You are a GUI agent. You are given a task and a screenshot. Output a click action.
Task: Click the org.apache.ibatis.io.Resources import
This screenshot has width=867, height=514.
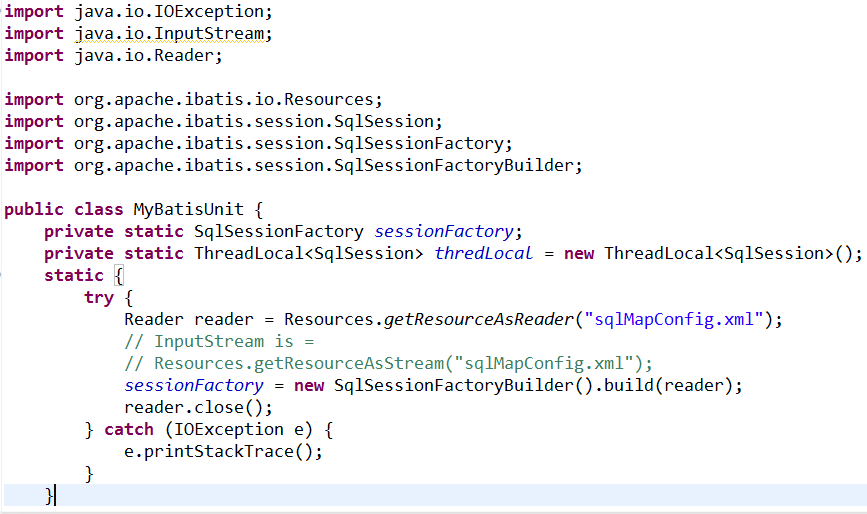click(194, 99)
